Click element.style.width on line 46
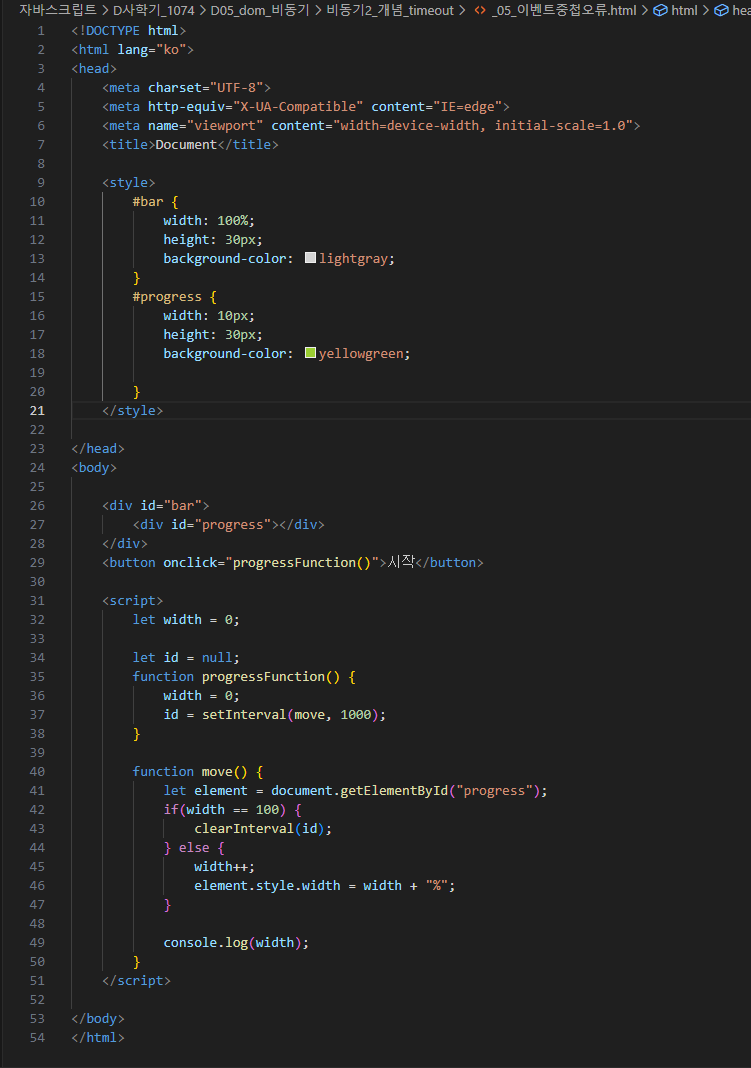The image size is (751, 1068). click(267, 885)
